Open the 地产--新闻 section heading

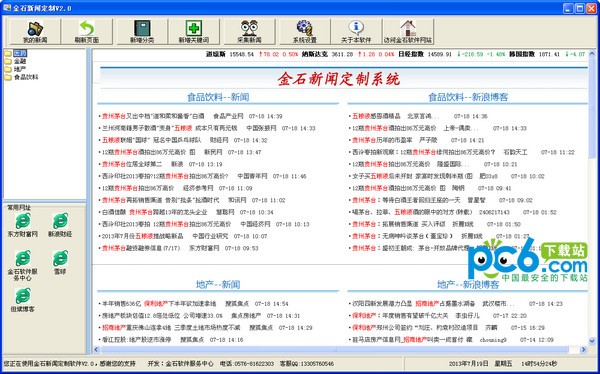pyautogui.click(x=218, y=284)
